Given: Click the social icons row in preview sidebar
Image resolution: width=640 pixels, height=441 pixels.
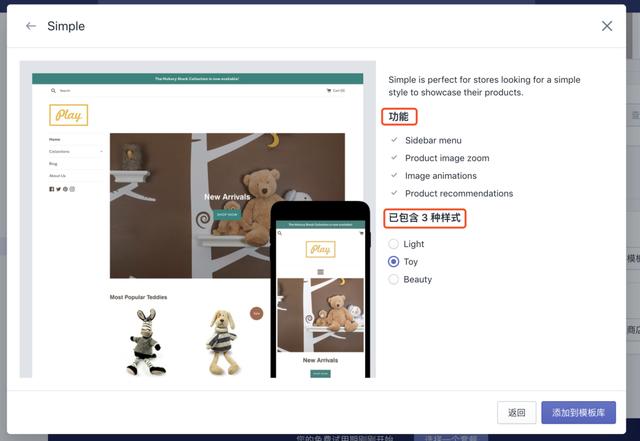Looking at the screenshot, I should (62, 189).
